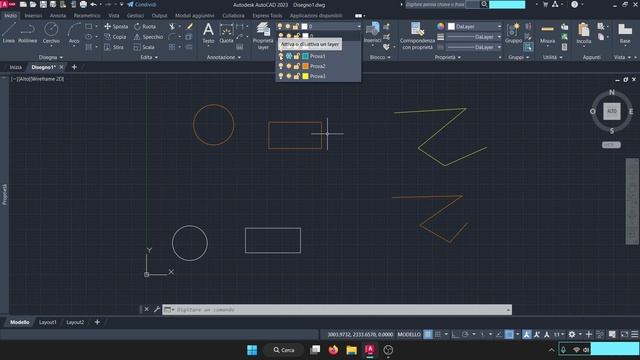This screenshot has width=640, height=360.
Task: Click the Sposta move tool
Action: coord(116,27)
